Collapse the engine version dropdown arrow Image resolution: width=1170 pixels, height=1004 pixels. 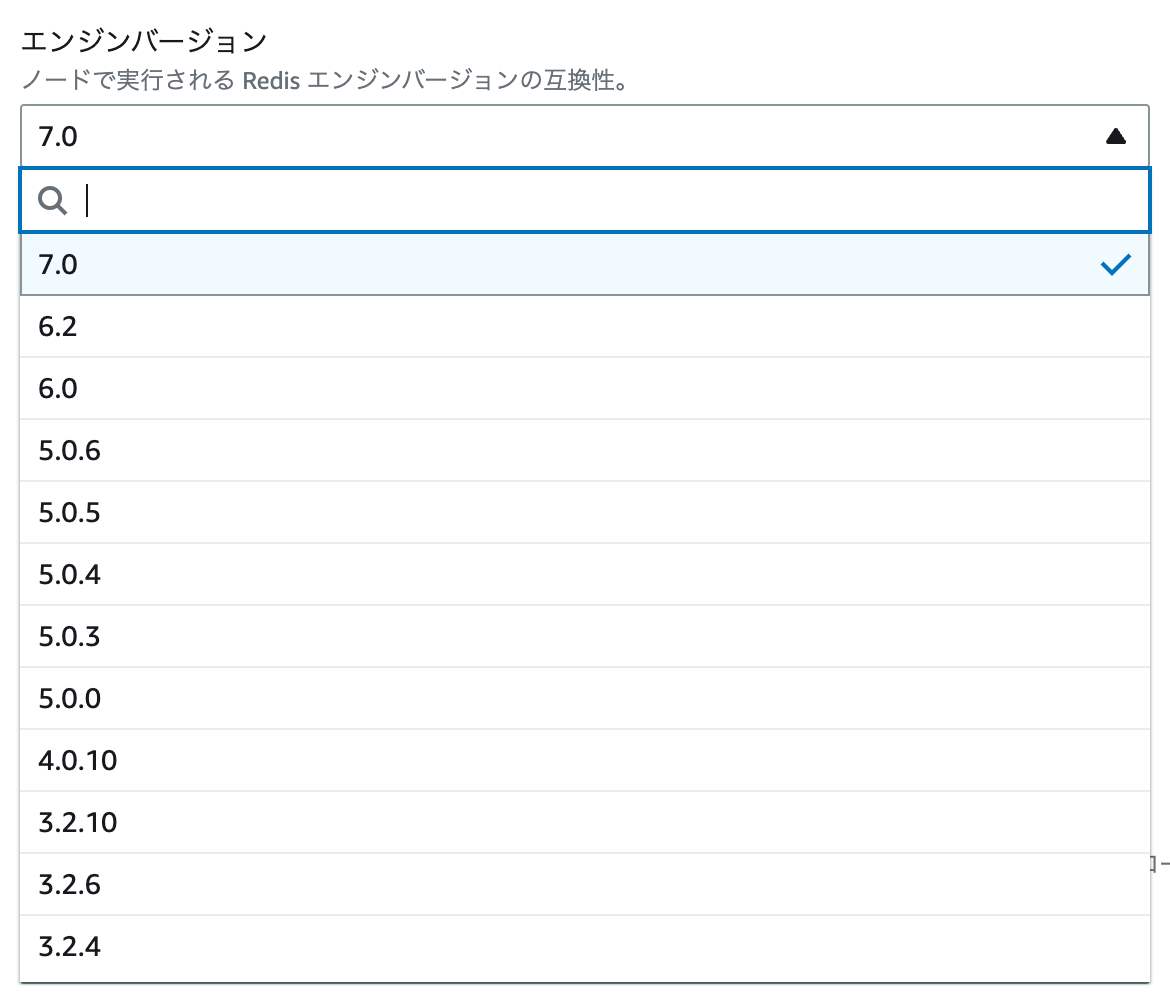coord(1116,137)
